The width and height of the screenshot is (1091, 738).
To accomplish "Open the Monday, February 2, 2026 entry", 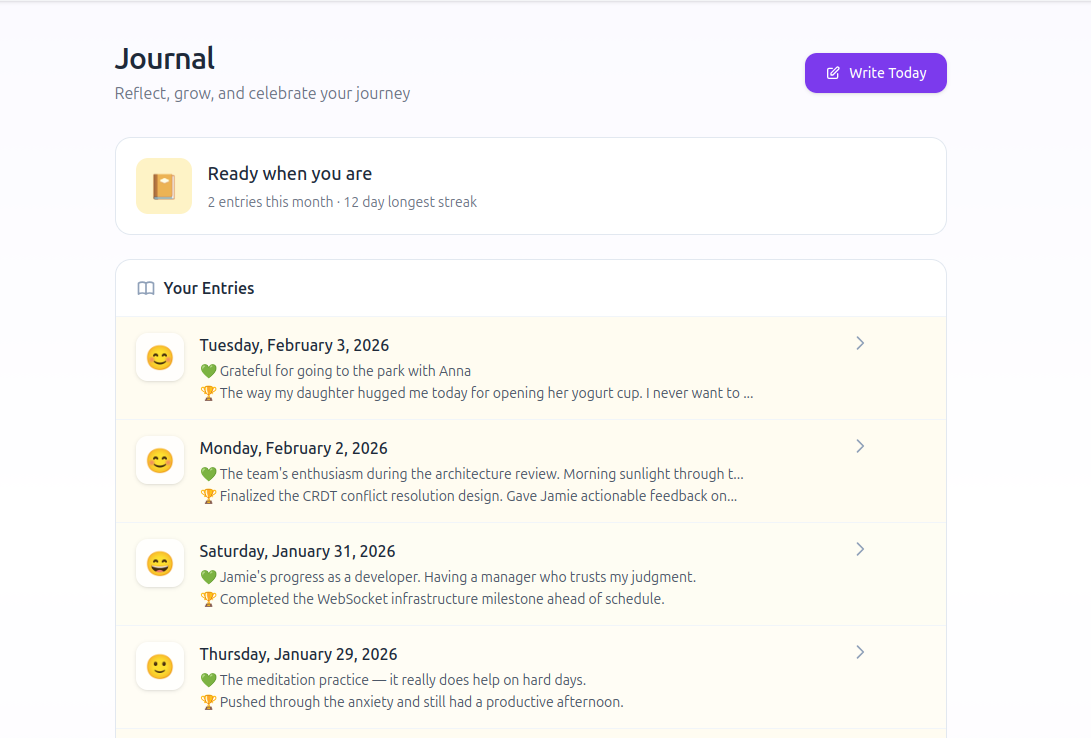I will click(x=531, y=471).
